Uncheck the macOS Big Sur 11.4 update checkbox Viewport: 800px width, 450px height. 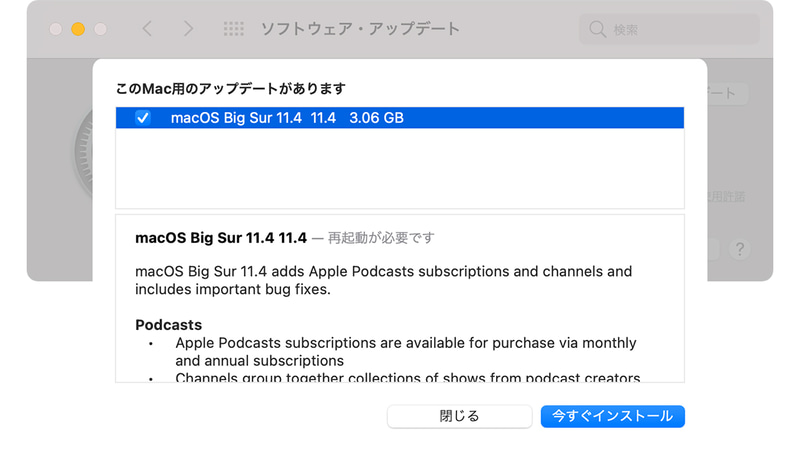coord(143,118)
